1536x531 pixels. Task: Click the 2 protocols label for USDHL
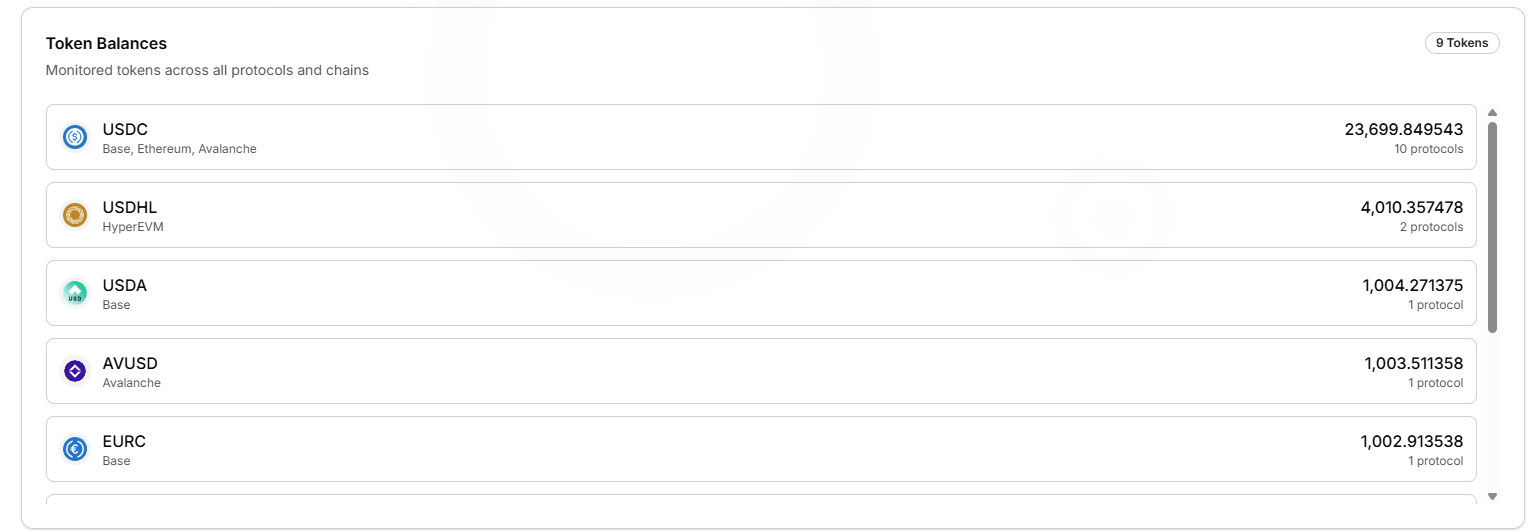pos(1431,227)
